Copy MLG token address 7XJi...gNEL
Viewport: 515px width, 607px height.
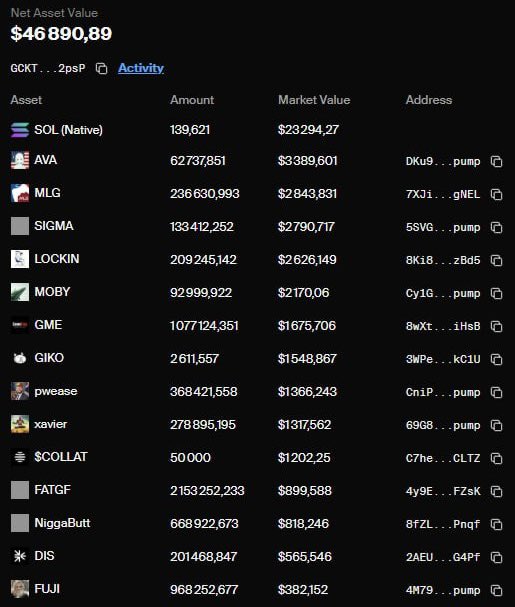click(496, 194)
